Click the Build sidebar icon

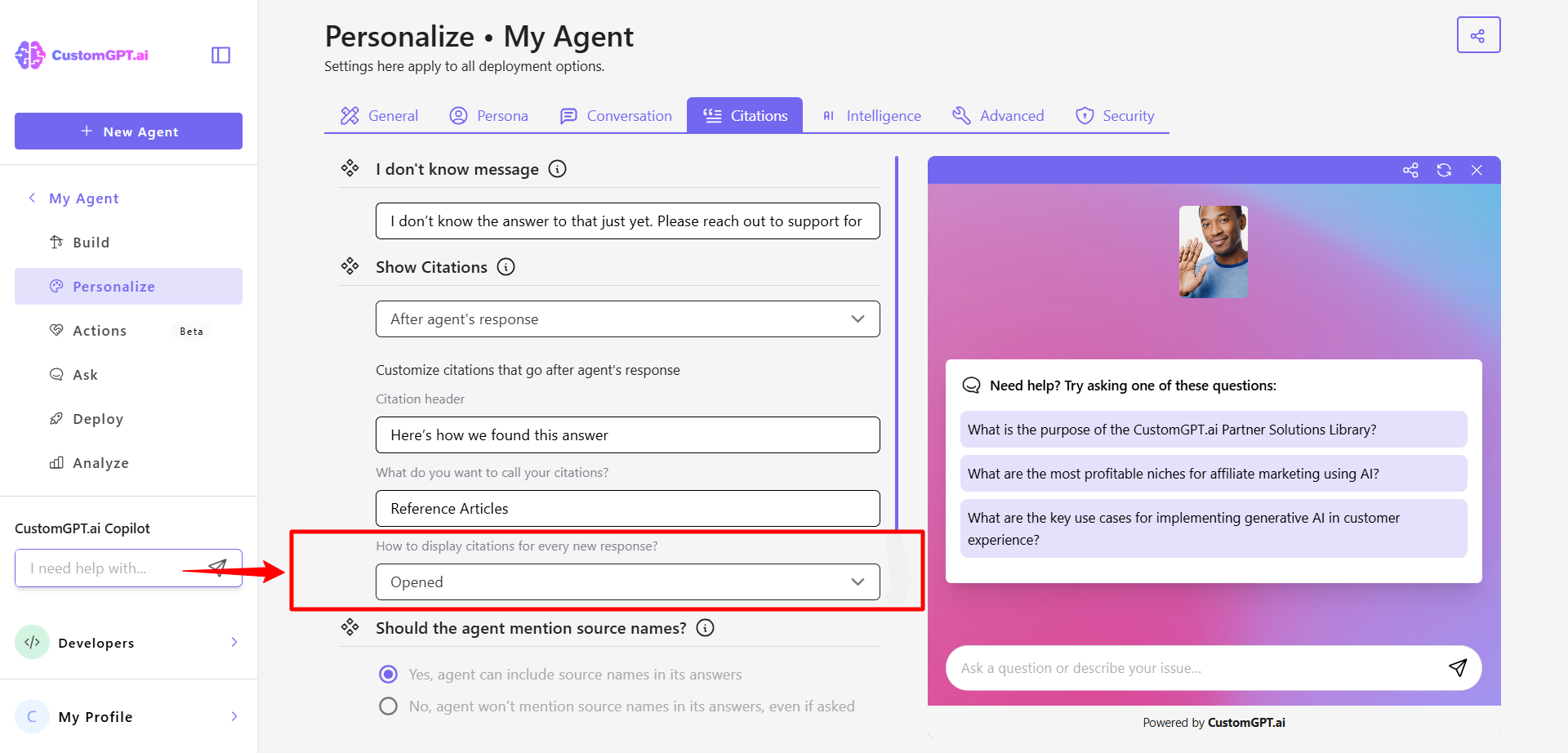click(56, 242)
